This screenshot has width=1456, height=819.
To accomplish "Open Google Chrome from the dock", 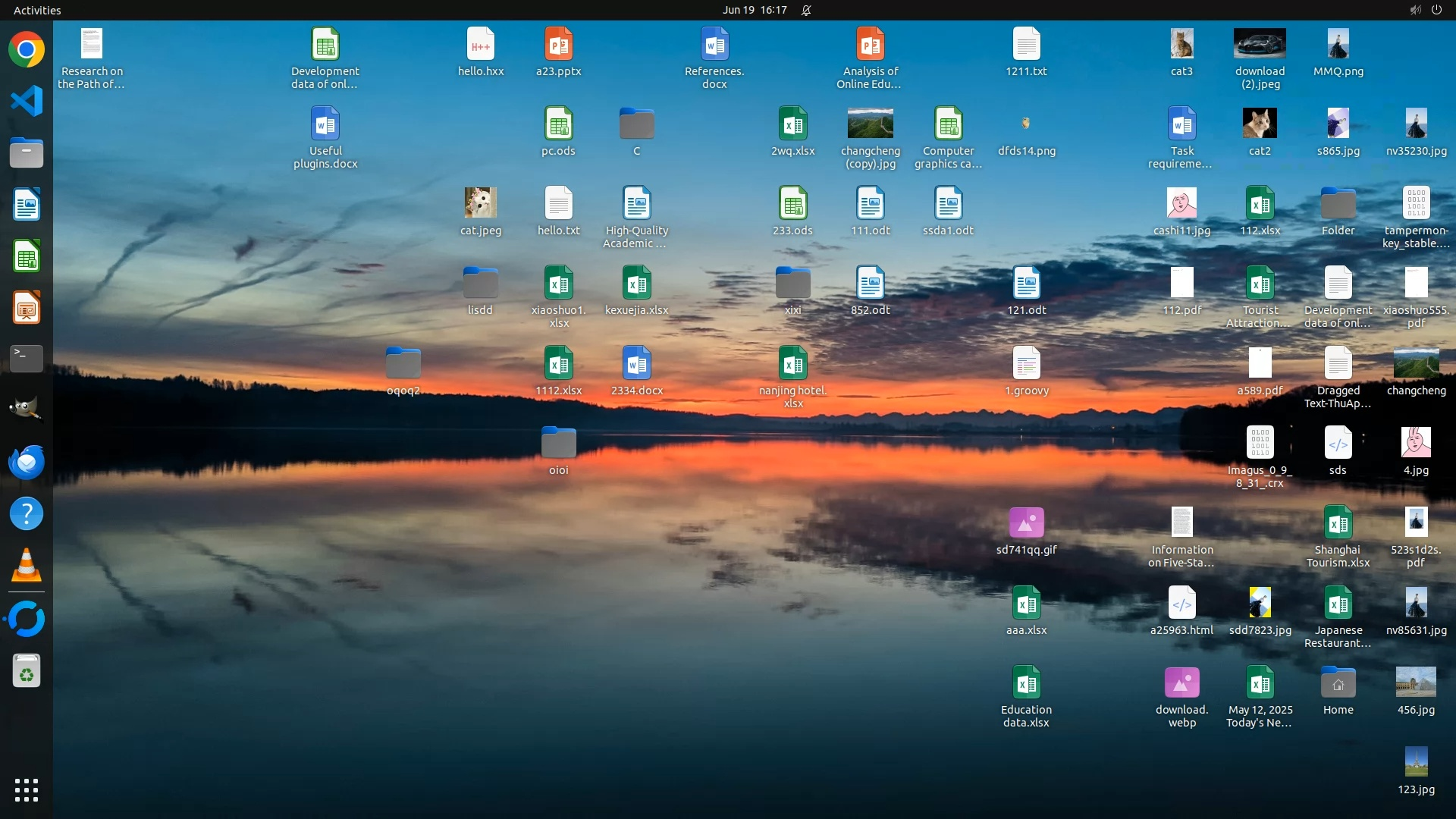I will [27, 50].
